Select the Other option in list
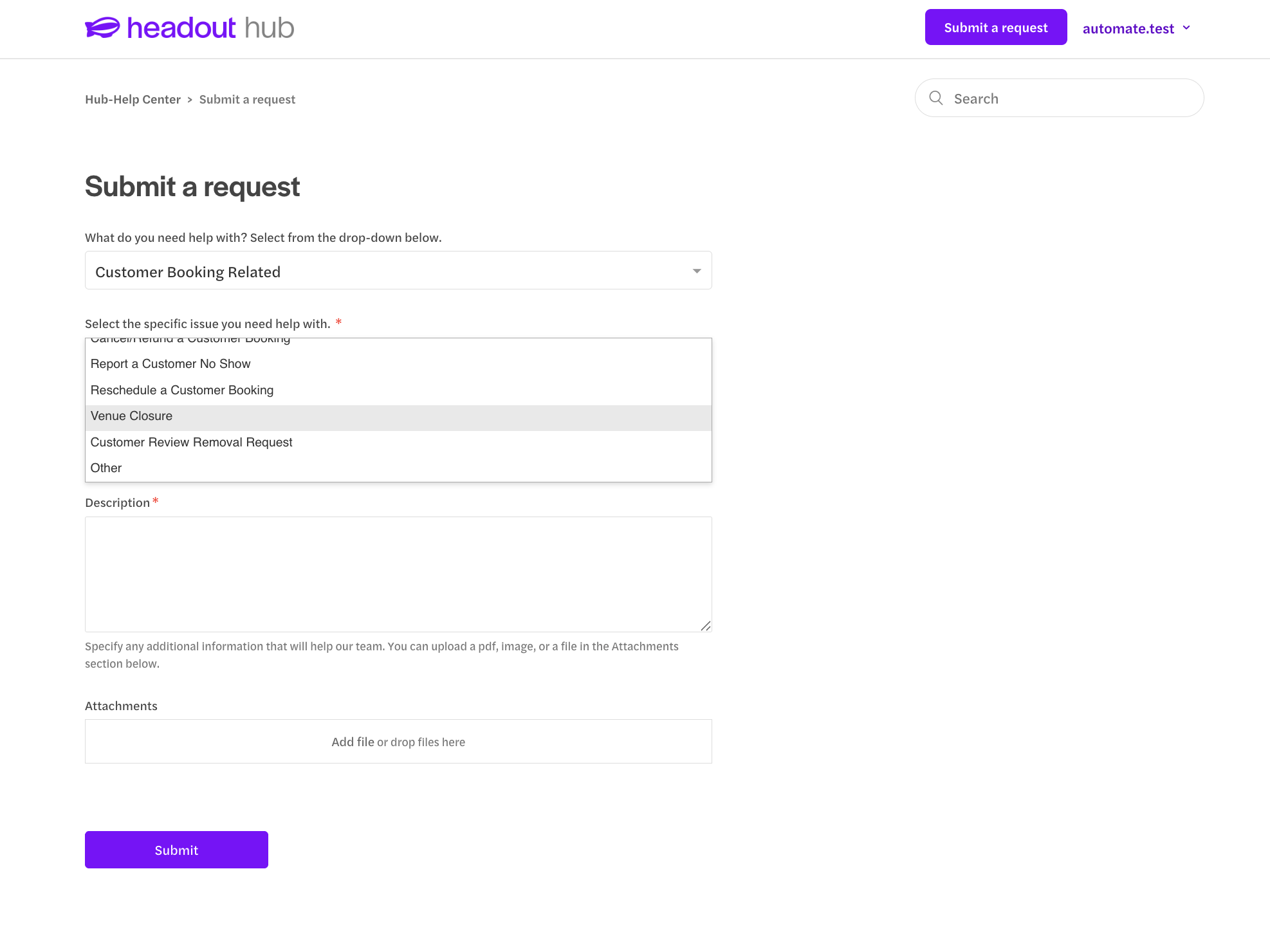1270x952 pixels. pos(398,468)
